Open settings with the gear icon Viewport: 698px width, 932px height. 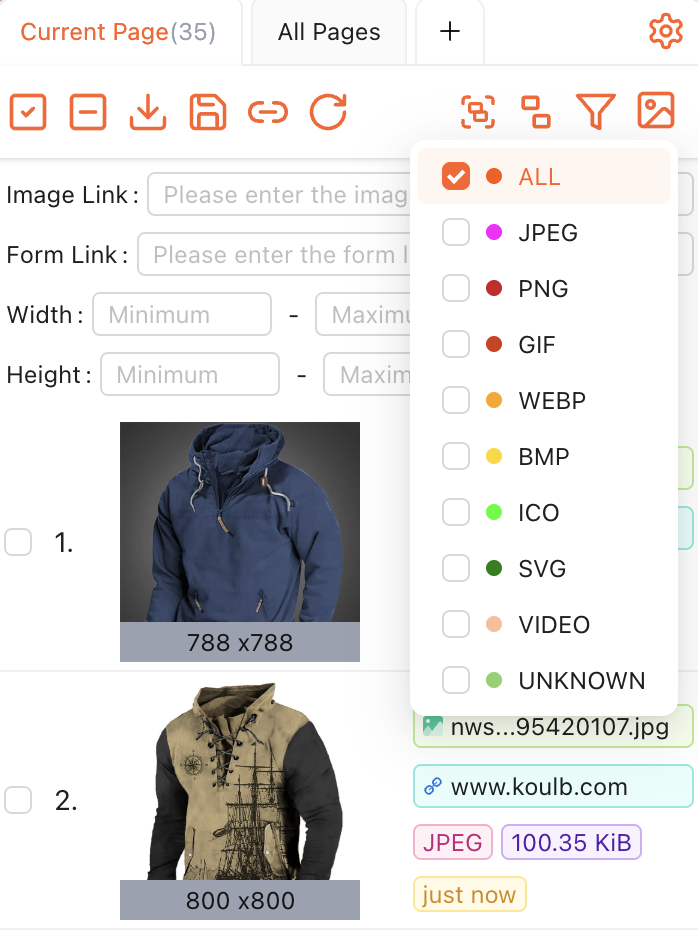pyautogui.click(x=666, y=31)
